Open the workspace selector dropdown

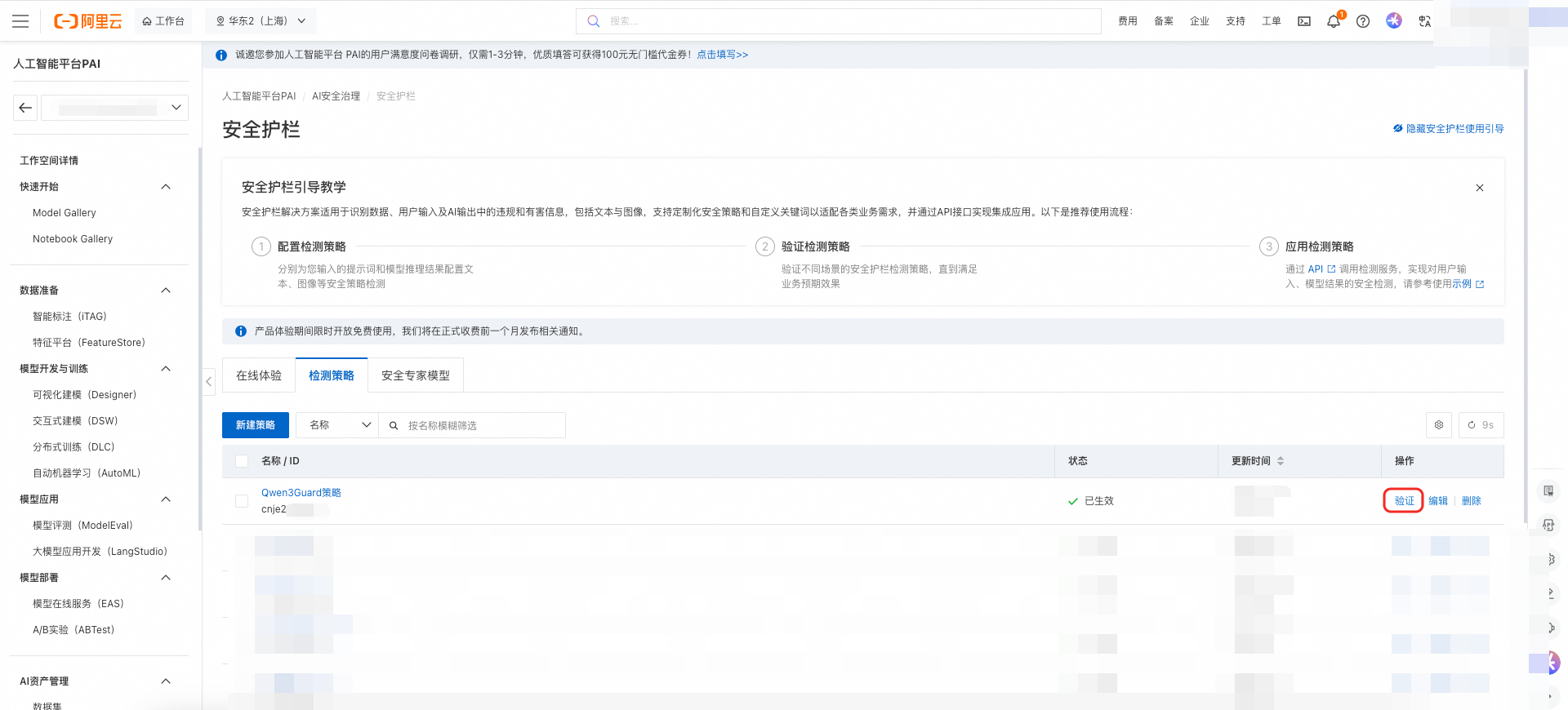click(x=115, y=108)
